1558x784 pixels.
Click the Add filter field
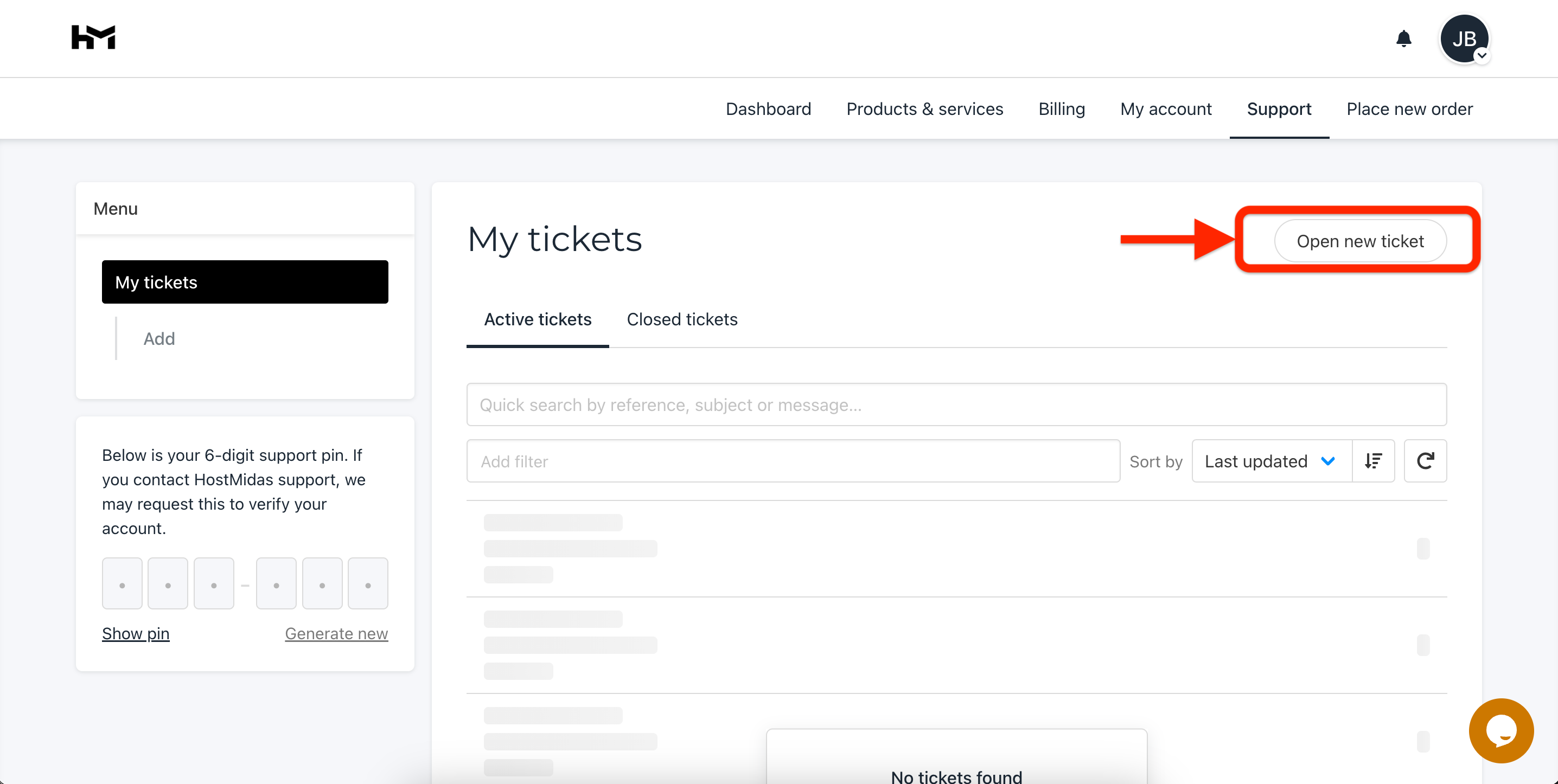[x=793, y=461]
